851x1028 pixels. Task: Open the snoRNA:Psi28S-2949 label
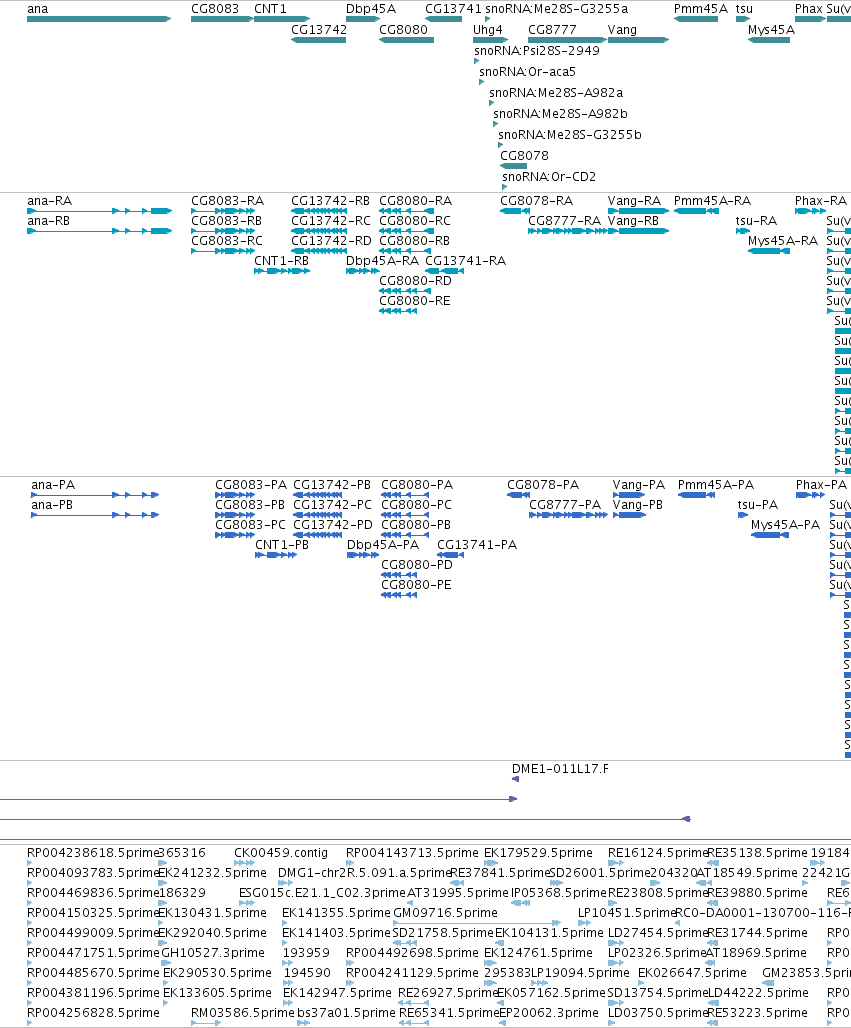click(x=536, y=51)
